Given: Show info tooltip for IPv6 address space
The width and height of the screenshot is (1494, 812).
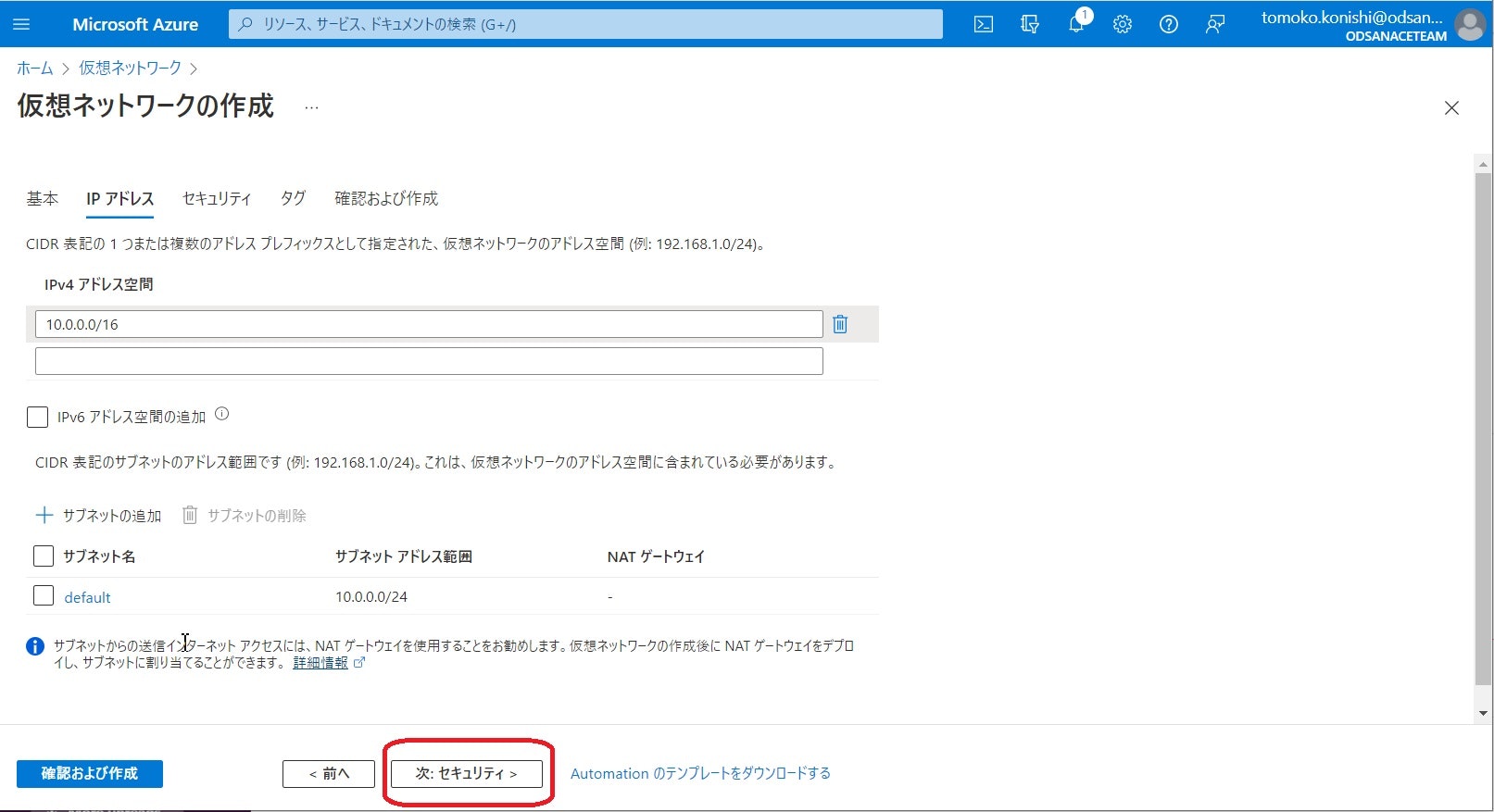Looking at the screenshot, I should pyautogui.click(x=222, y=415).
